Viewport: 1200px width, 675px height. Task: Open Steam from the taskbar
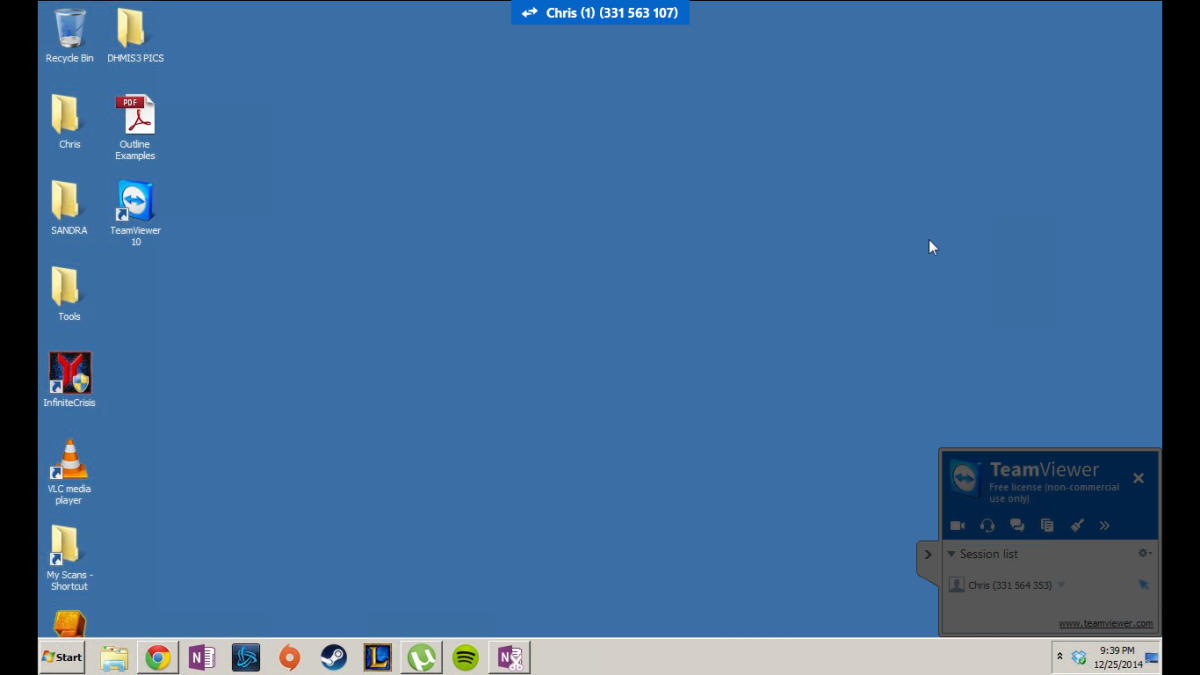pos(333,657)
